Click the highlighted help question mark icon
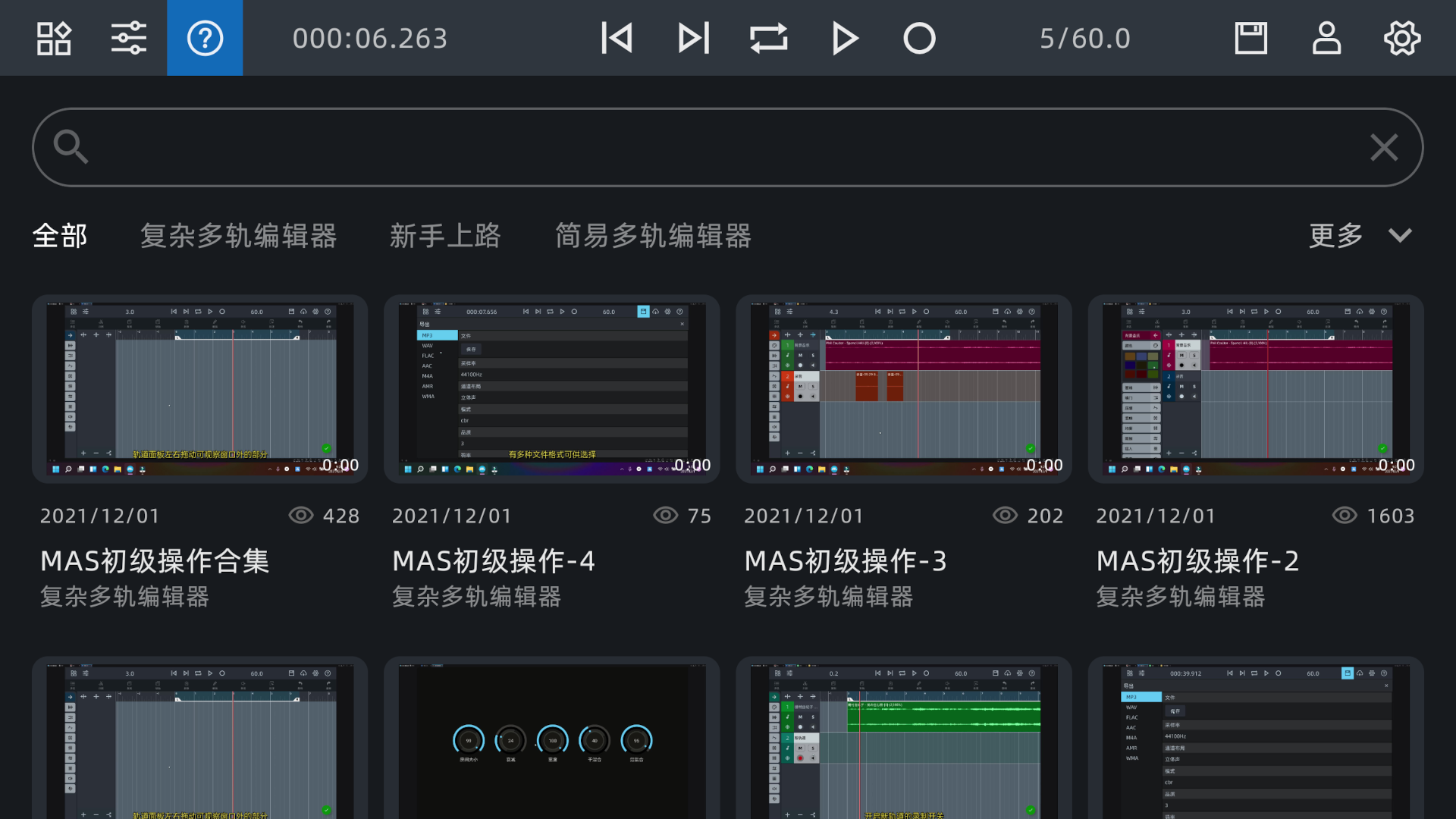This screenshot has height=819, width=1456. [x=204, y=37]
